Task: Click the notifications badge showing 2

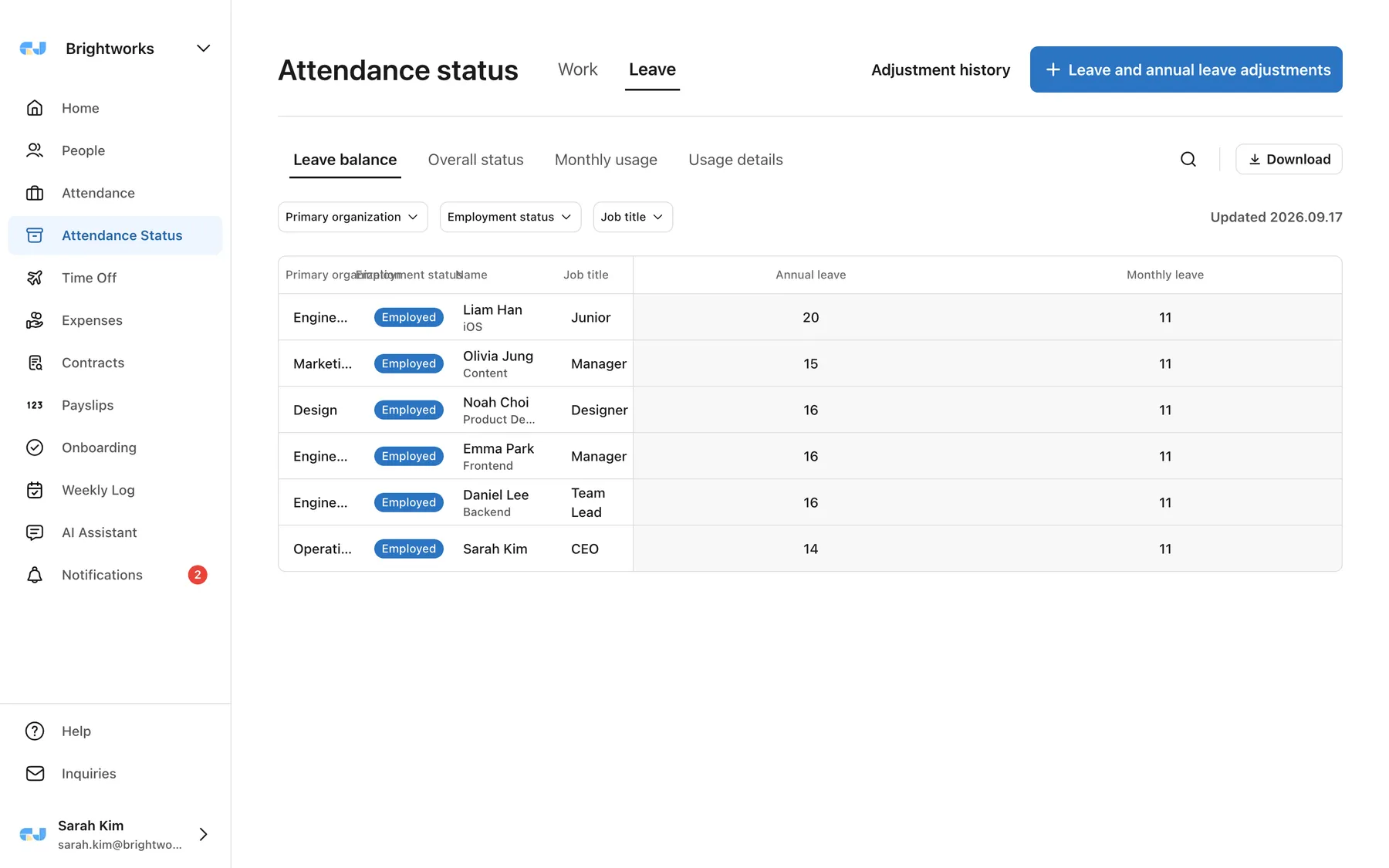Action: [198, 575]
